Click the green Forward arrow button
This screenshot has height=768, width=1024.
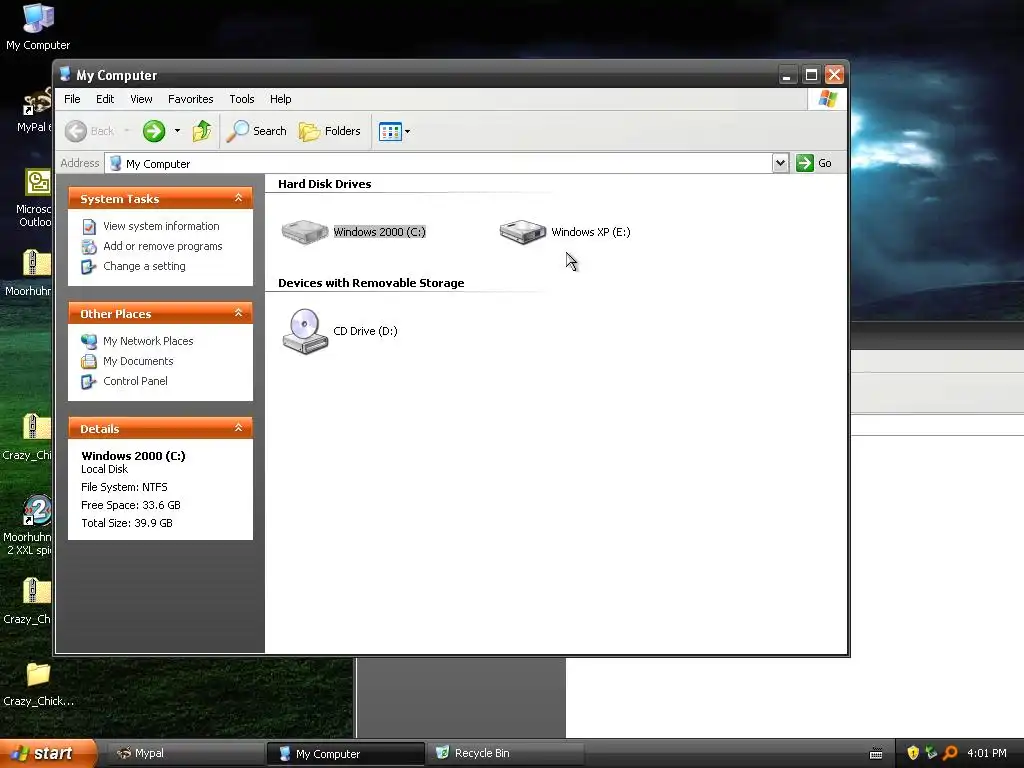154,131
